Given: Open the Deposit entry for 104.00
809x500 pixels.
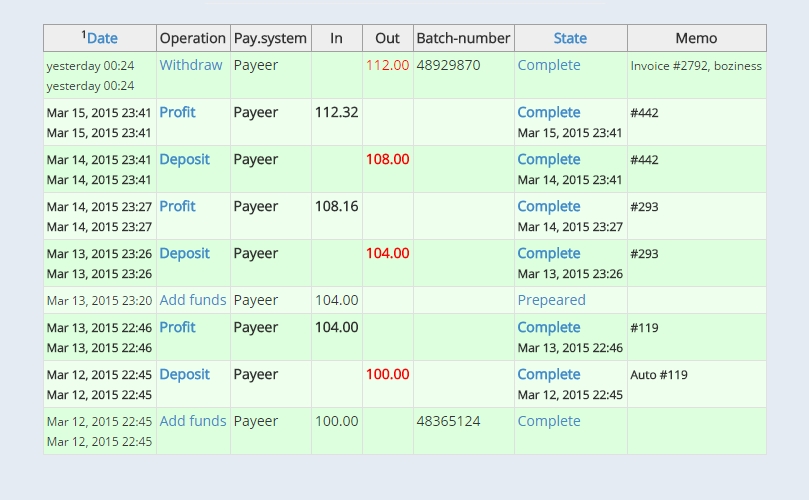Looking at the screenshot, I should pyautogui.click(x=184, y=253).
